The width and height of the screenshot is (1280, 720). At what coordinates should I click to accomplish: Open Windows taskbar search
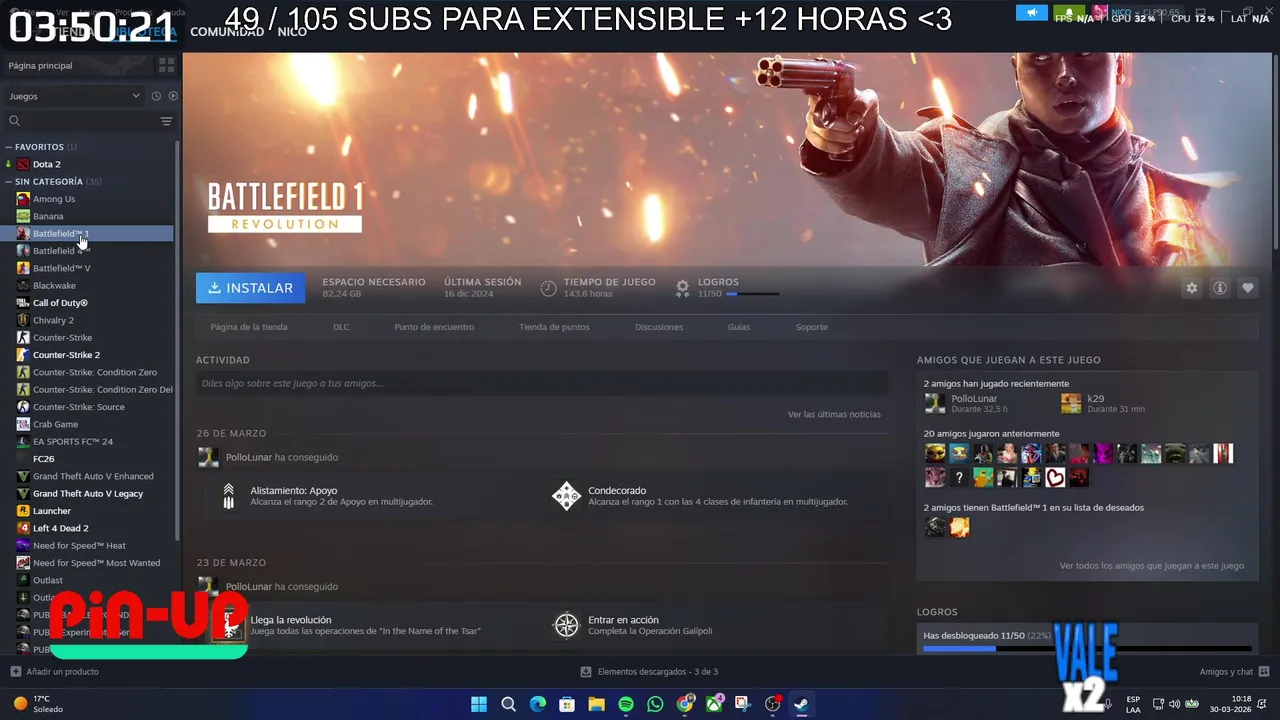point(508,704)
